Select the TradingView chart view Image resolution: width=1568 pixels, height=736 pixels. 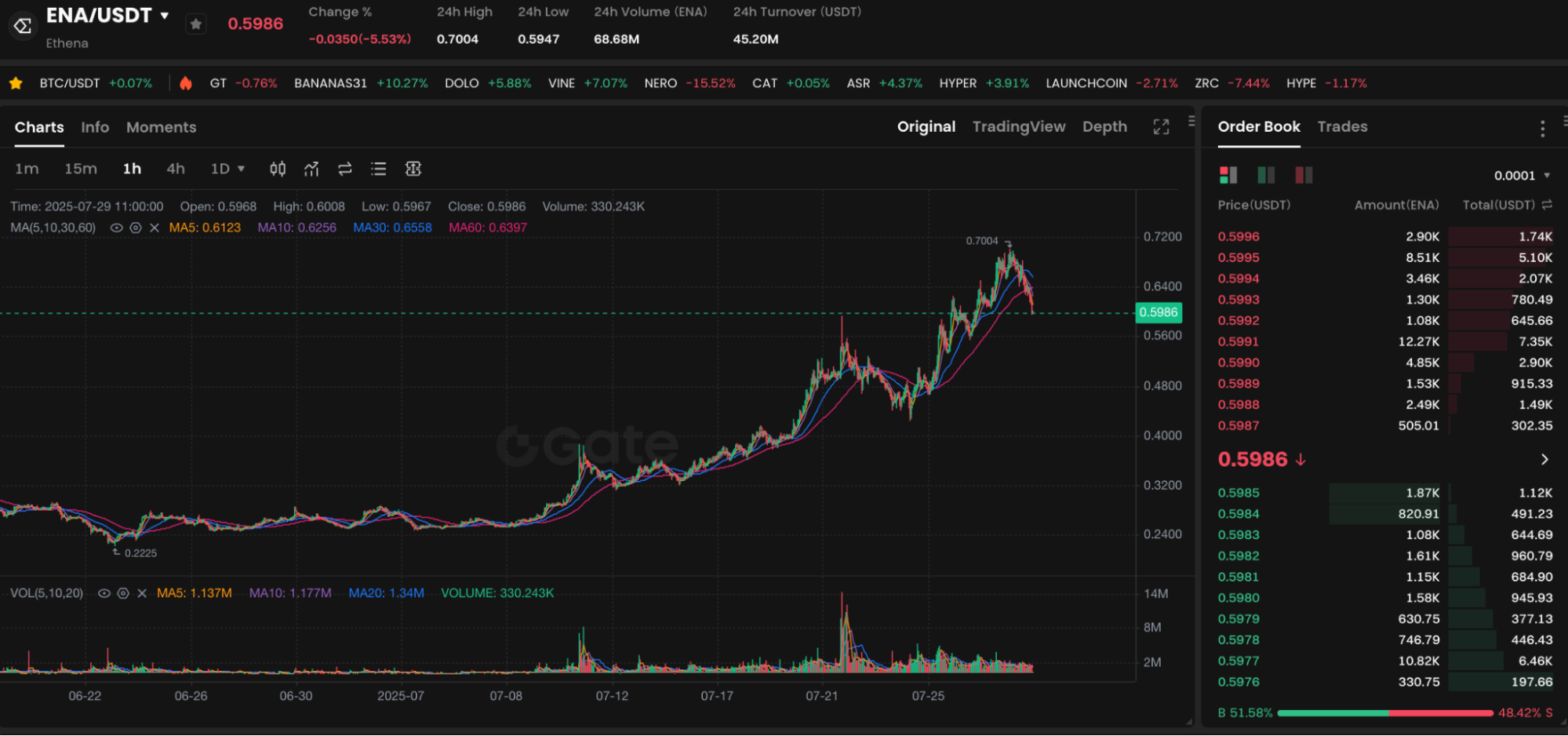1019,126
